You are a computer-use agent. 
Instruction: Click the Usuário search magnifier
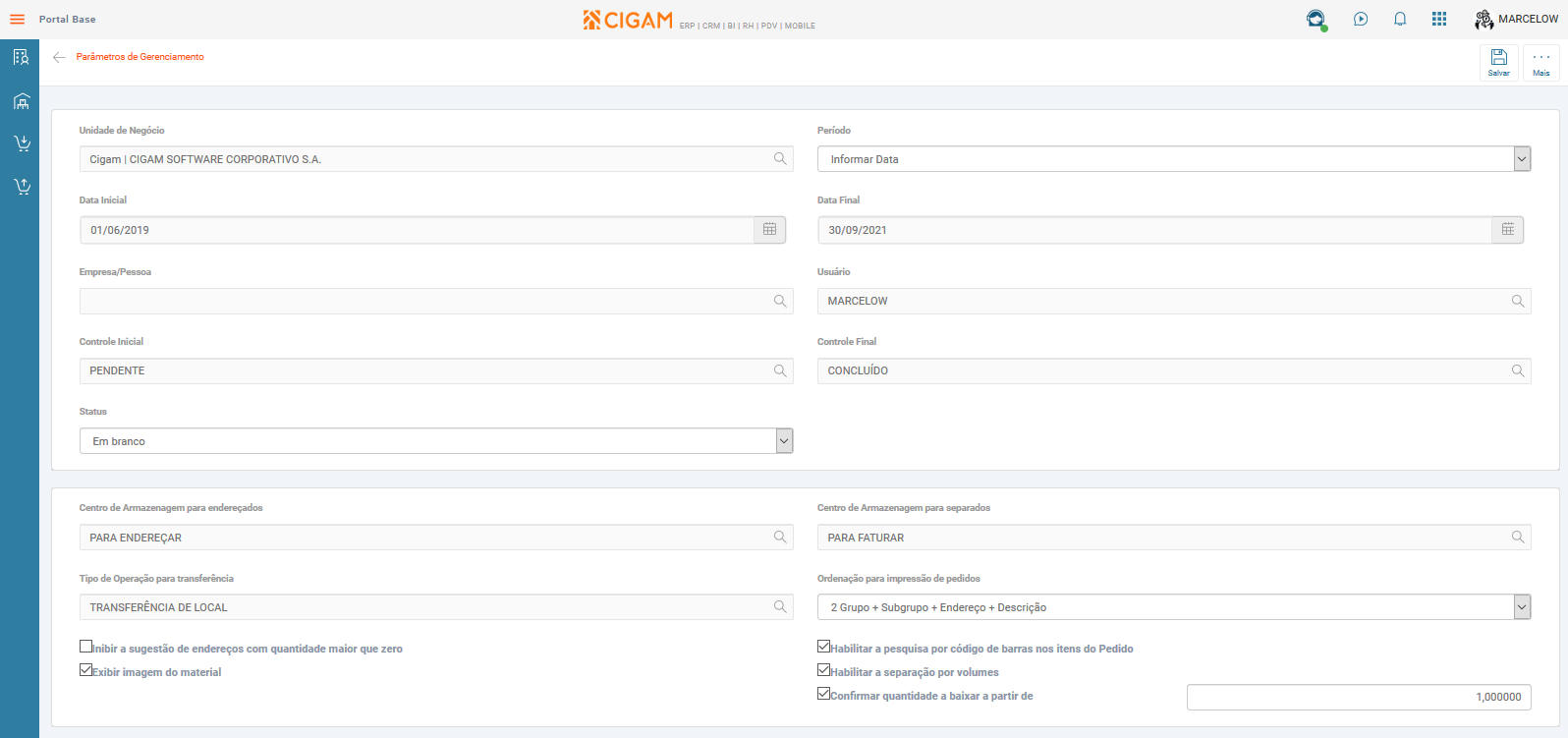tap(1518, 301)
